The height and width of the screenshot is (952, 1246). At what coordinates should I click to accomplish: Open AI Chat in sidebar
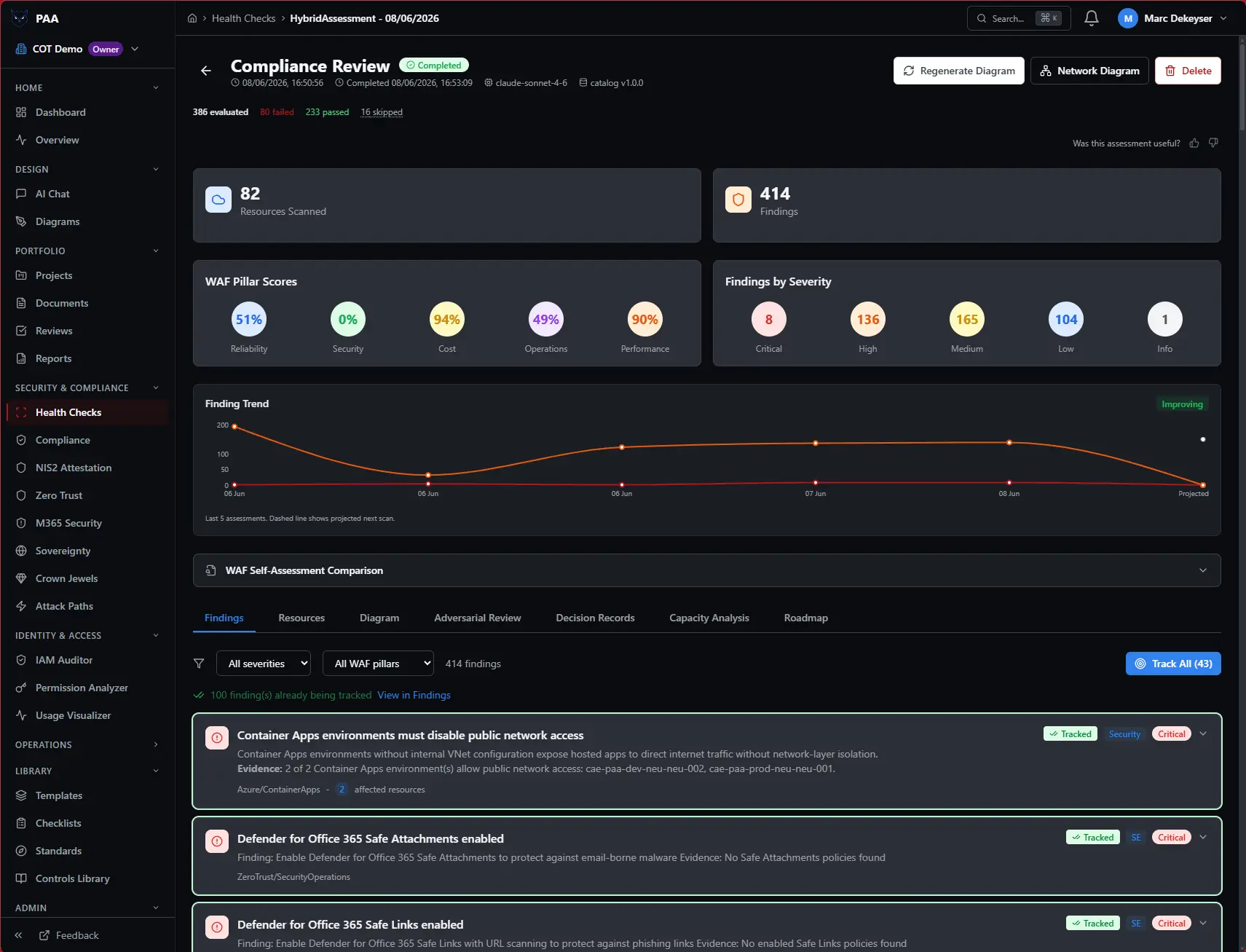(x=87, y=194)
